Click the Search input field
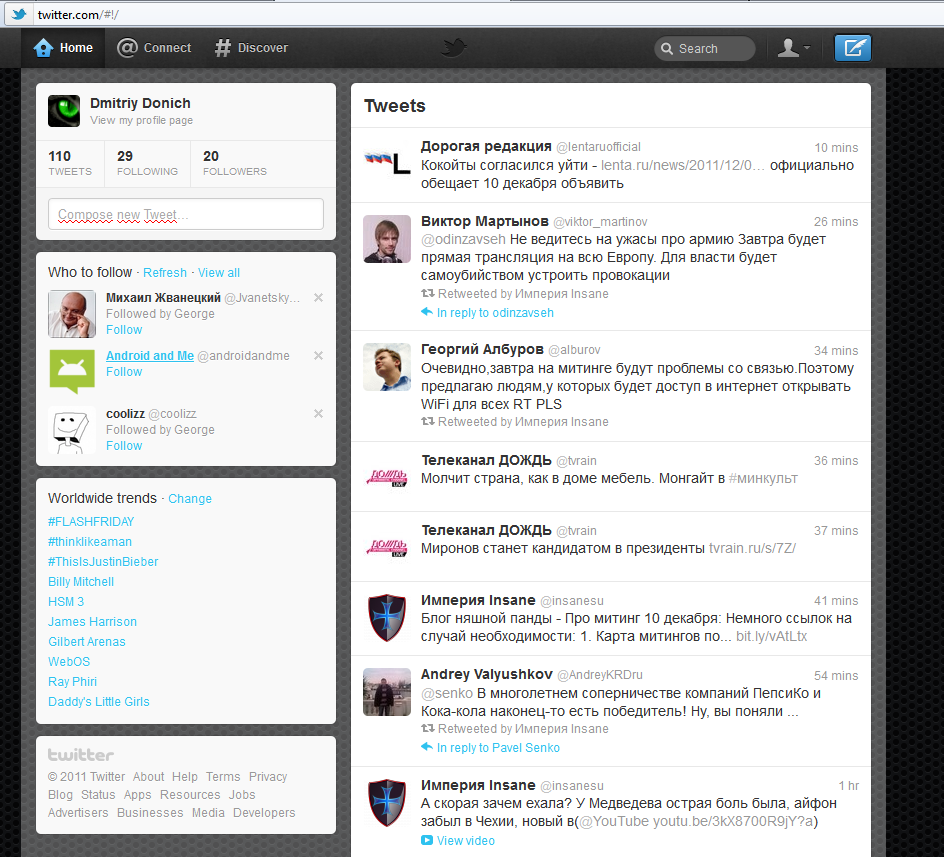Viewport: 944px width, 857px height. (x=704, y=49)
